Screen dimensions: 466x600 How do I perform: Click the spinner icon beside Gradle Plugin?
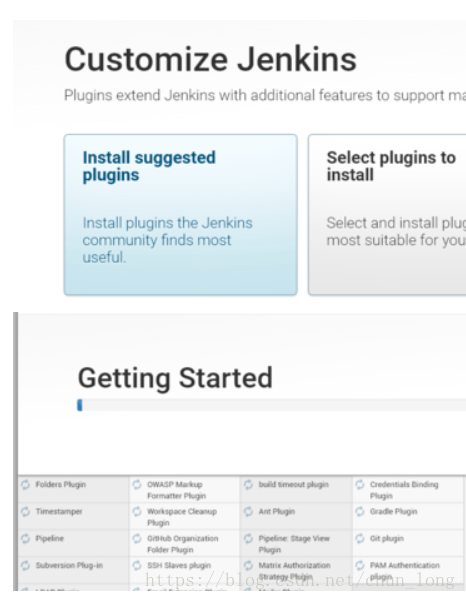tap(360, 512)
